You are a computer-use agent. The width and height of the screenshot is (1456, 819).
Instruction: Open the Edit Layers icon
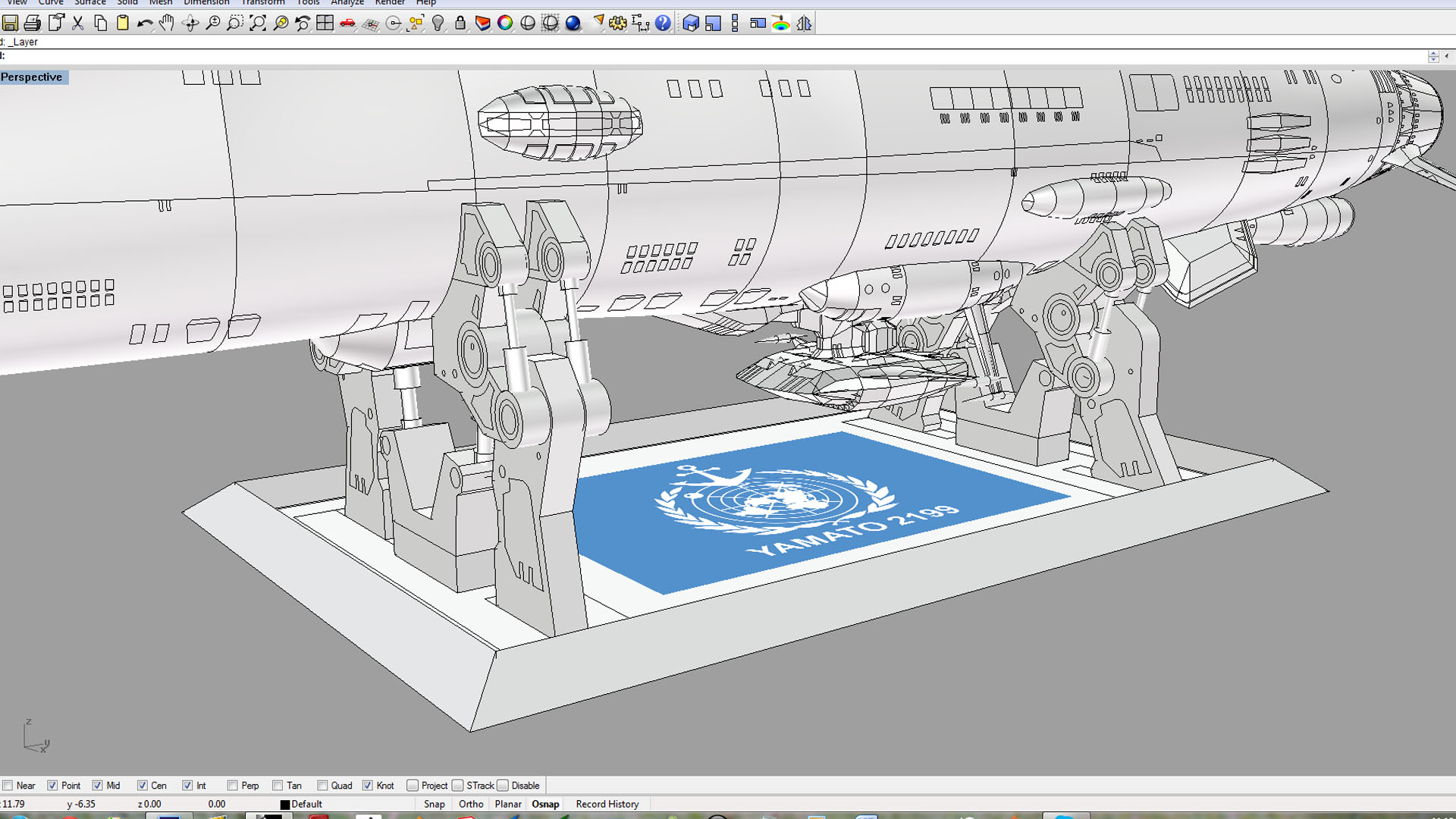[483, 24]
